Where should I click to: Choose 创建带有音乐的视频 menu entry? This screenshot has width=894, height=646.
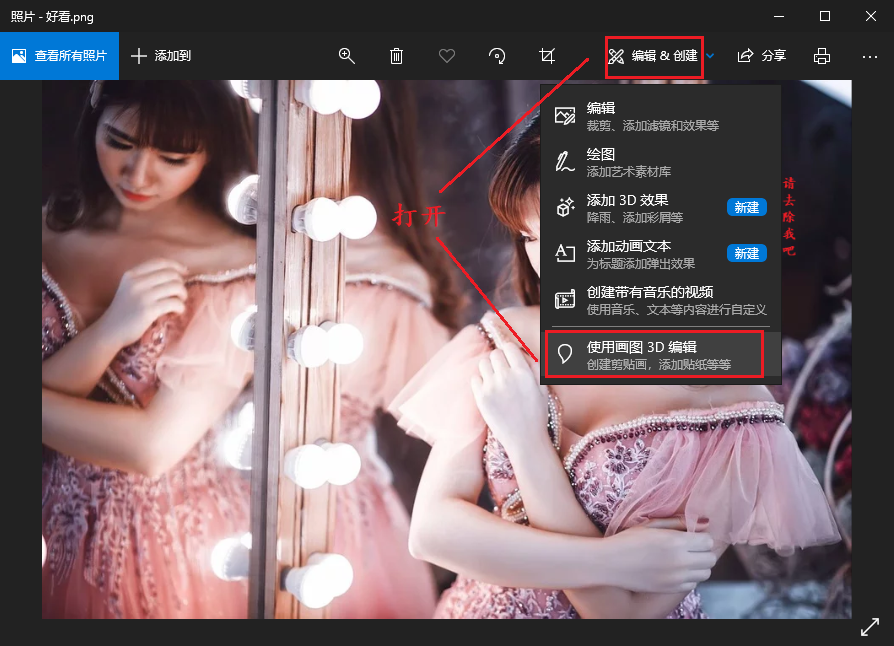[660, 300]
